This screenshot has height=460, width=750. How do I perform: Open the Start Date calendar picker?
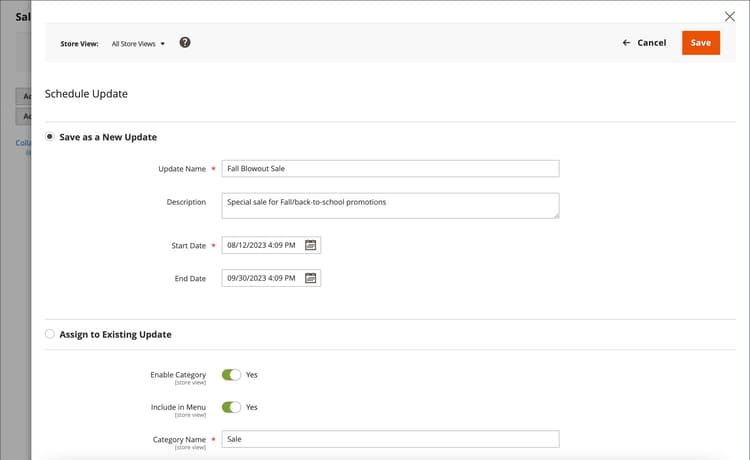pos(310,245)
